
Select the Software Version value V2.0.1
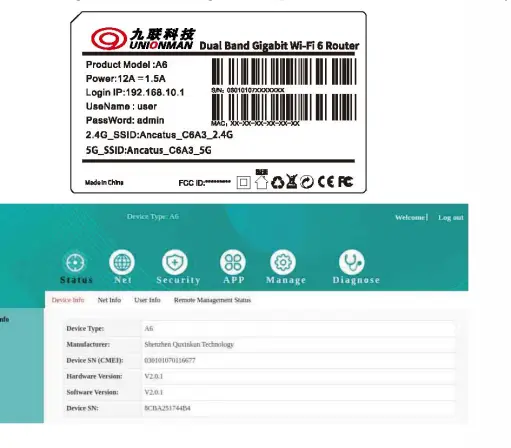(x=154, y=392)
